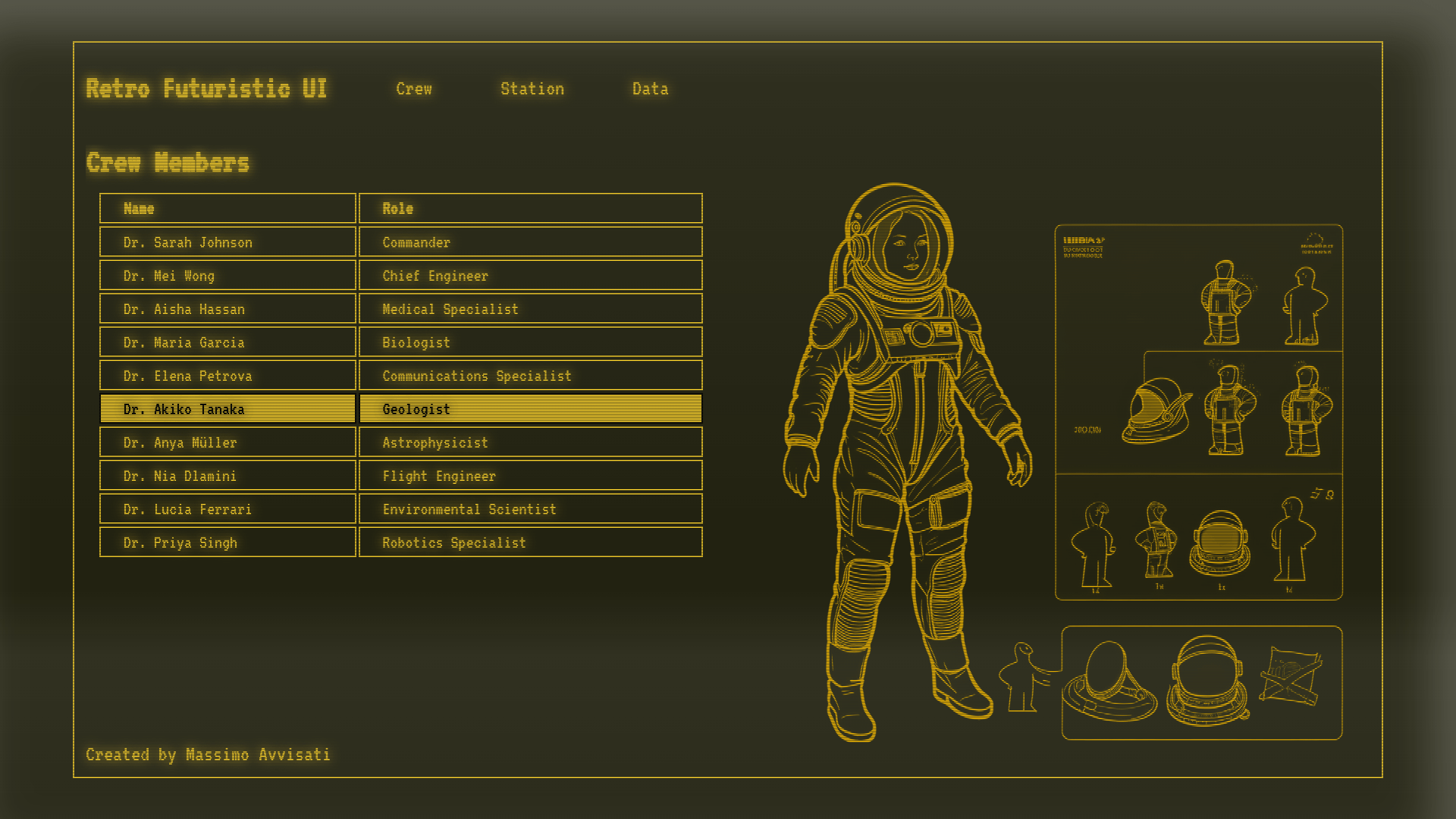The height and width of the screenshot is (819, 1456).
Task: Select Dr. Nia Dlamini name cell
Action: coord(227,475)
